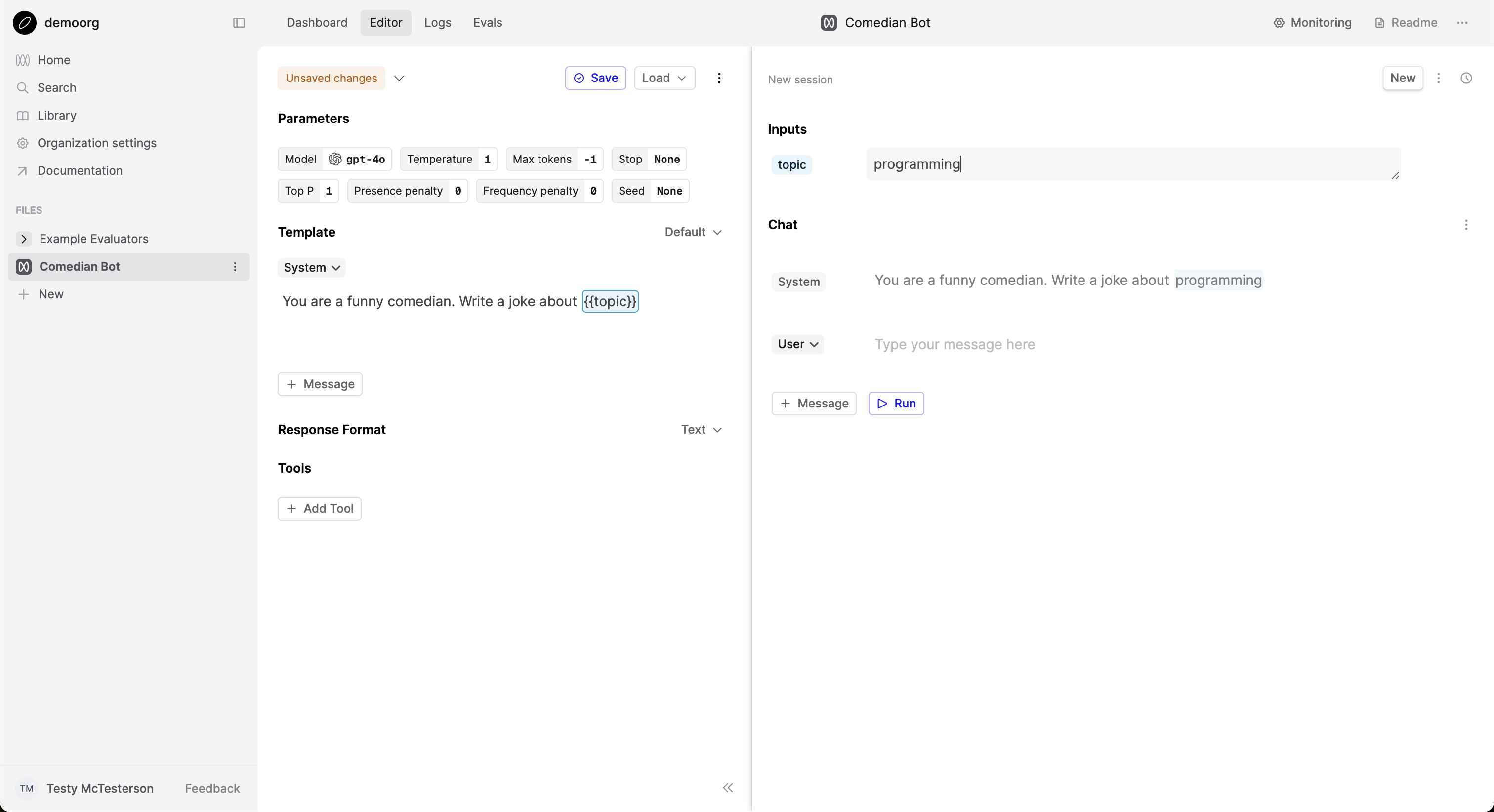
Task: Save the unsaved changes
Action: [x=596, y=78]
